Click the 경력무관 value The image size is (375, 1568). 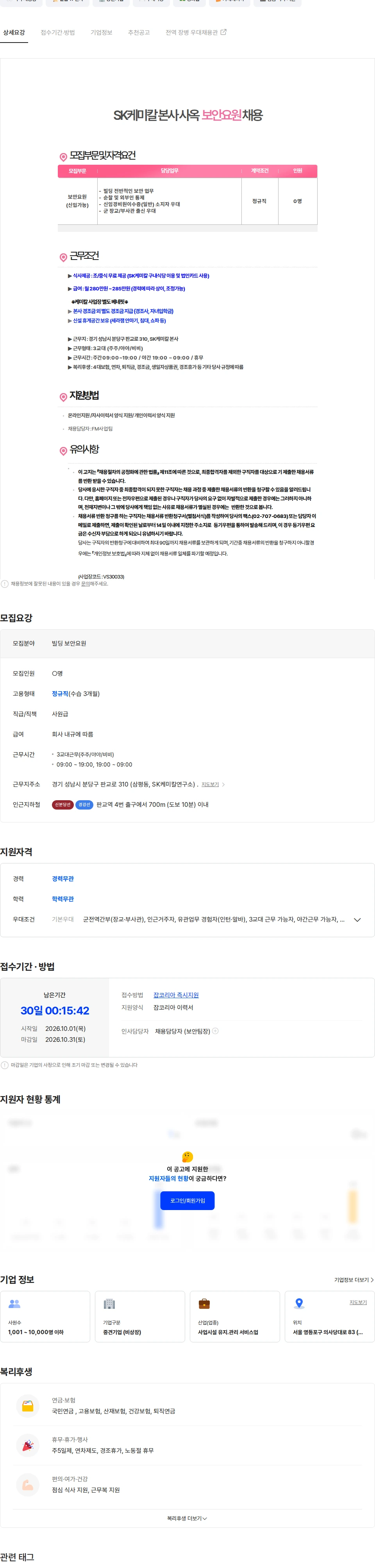[x=63, y=879]
